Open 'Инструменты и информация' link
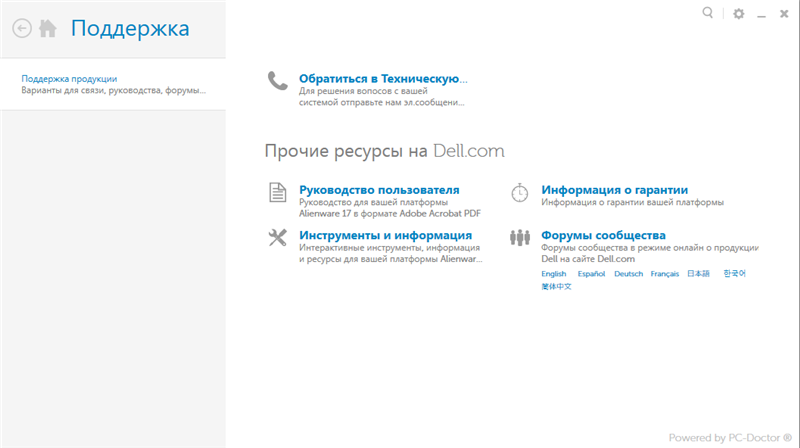The height and width of the screenshot is (448, 800). coord(385,235)
